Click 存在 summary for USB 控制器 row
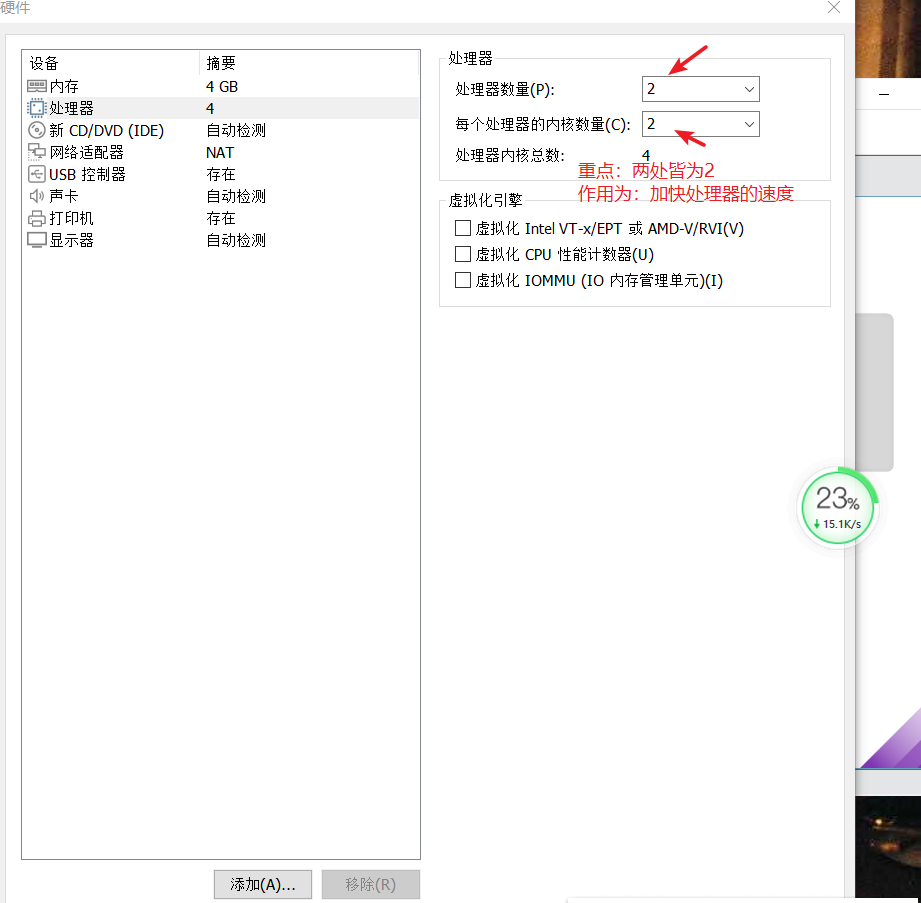The width and height of the screenshot is (921, 903). point(221,174)
